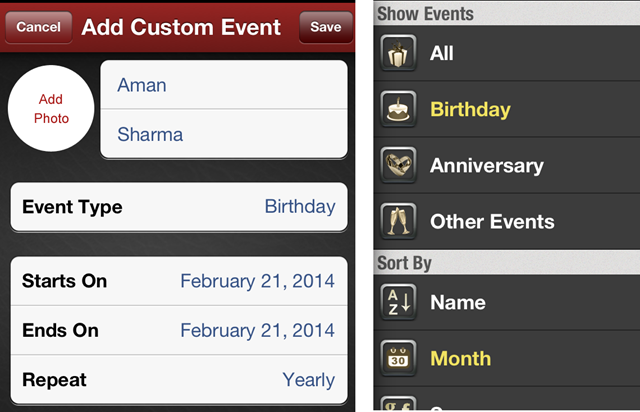
Task: Show all event types
Action: [x=442, y=54]
